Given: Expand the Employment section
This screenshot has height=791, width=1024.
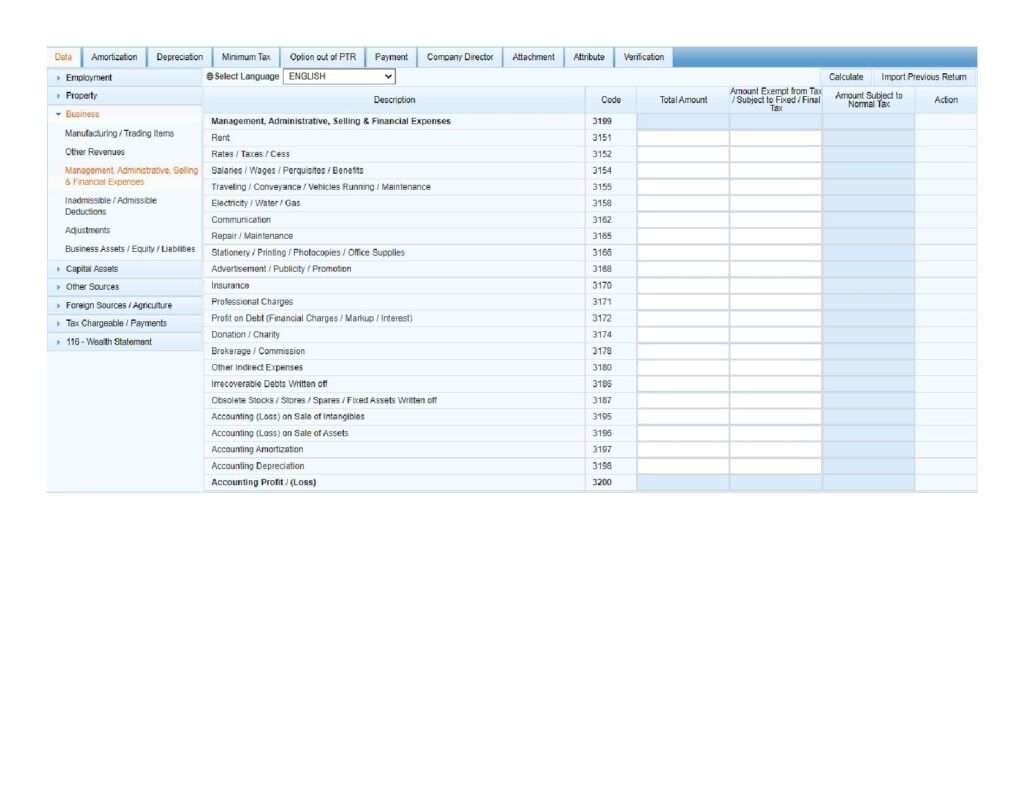Looking at the screenshot, I should point(89,78).
